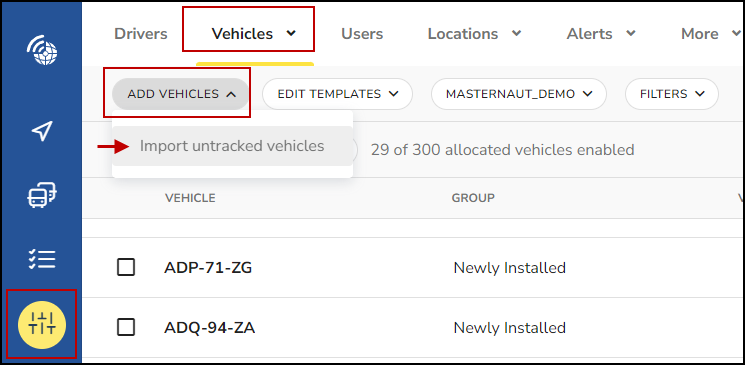Open the Alerts tab menu
This screenshot has width=745, height=365.
click(x=601, y=34)
